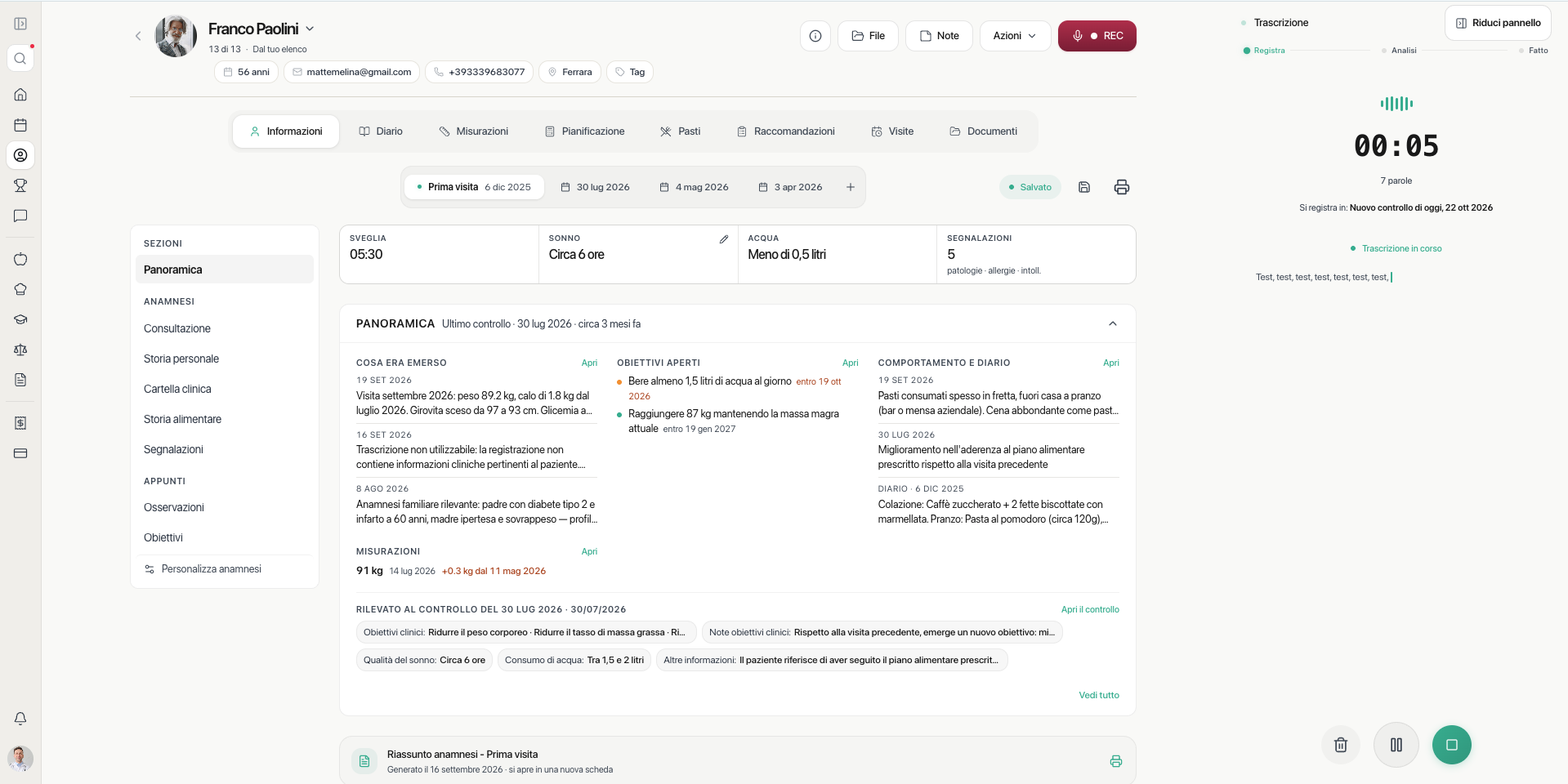The image size is (1568, 784).
Task: Stop the recording with green button
Action: click(1452, 745)
